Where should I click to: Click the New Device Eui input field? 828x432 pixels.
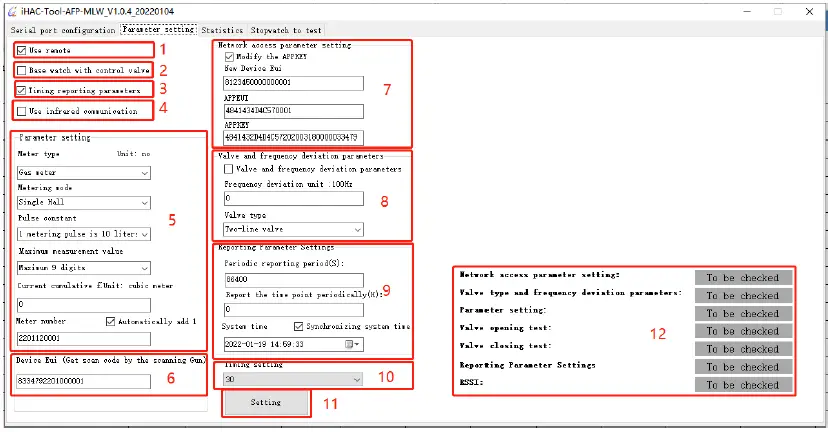pos(294,83)
